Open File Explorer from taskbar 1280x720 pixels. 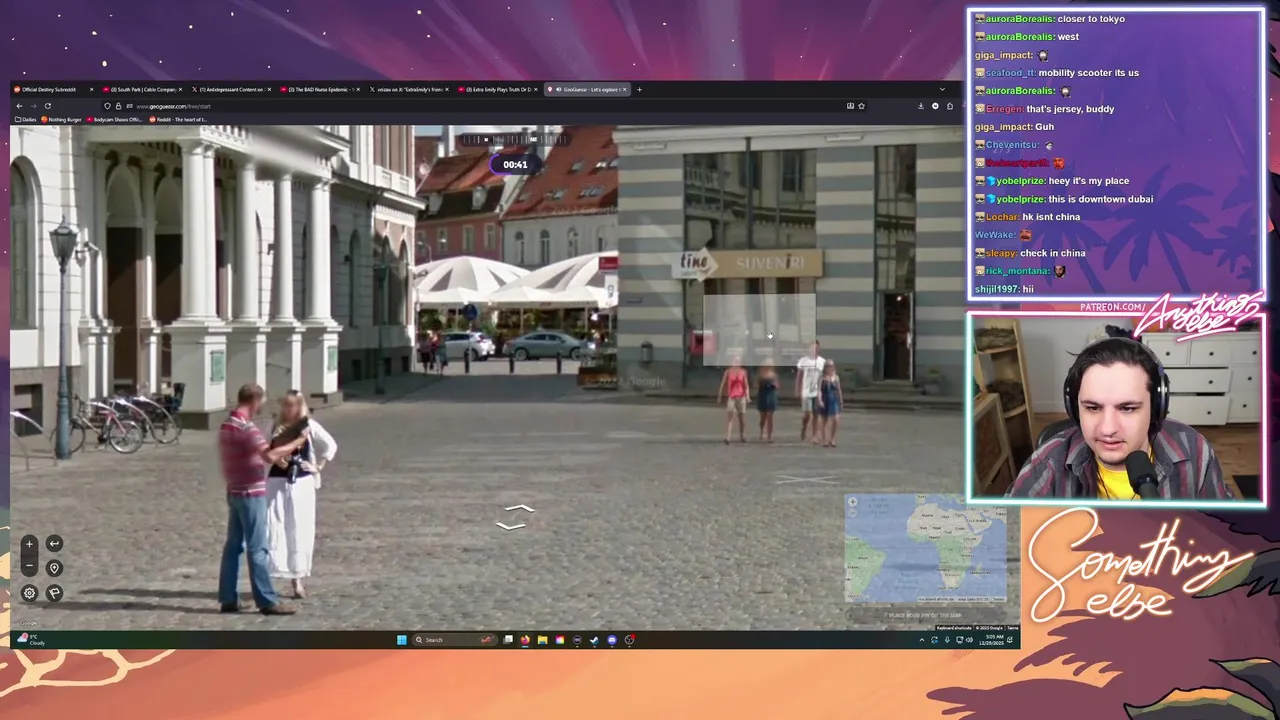pos(542,640)
